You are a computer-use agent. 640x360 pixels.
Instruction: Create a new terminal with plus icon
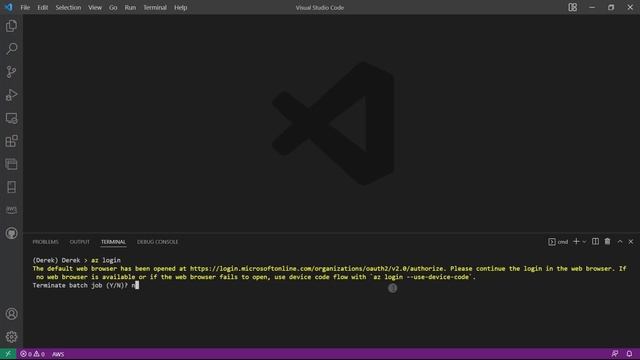point(576,242)
